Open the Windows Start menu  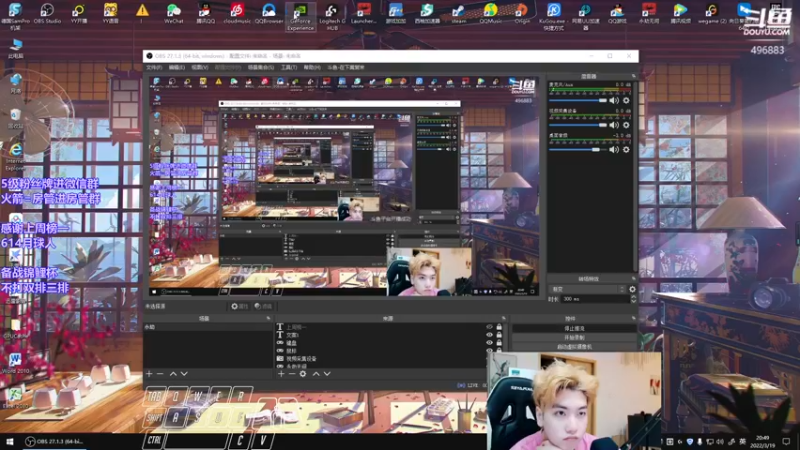(x=9, y=441)
